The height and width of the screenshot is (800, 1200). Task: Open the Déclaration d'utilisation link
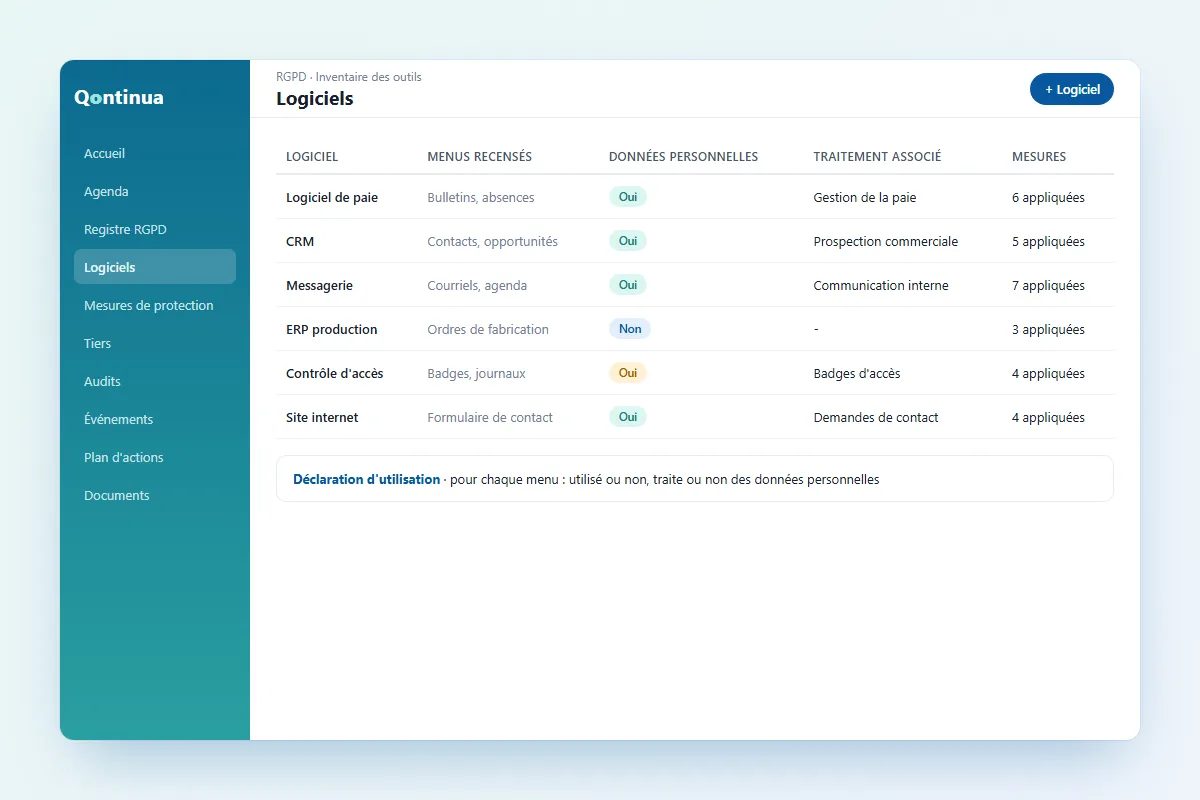[x=366, y=479]
